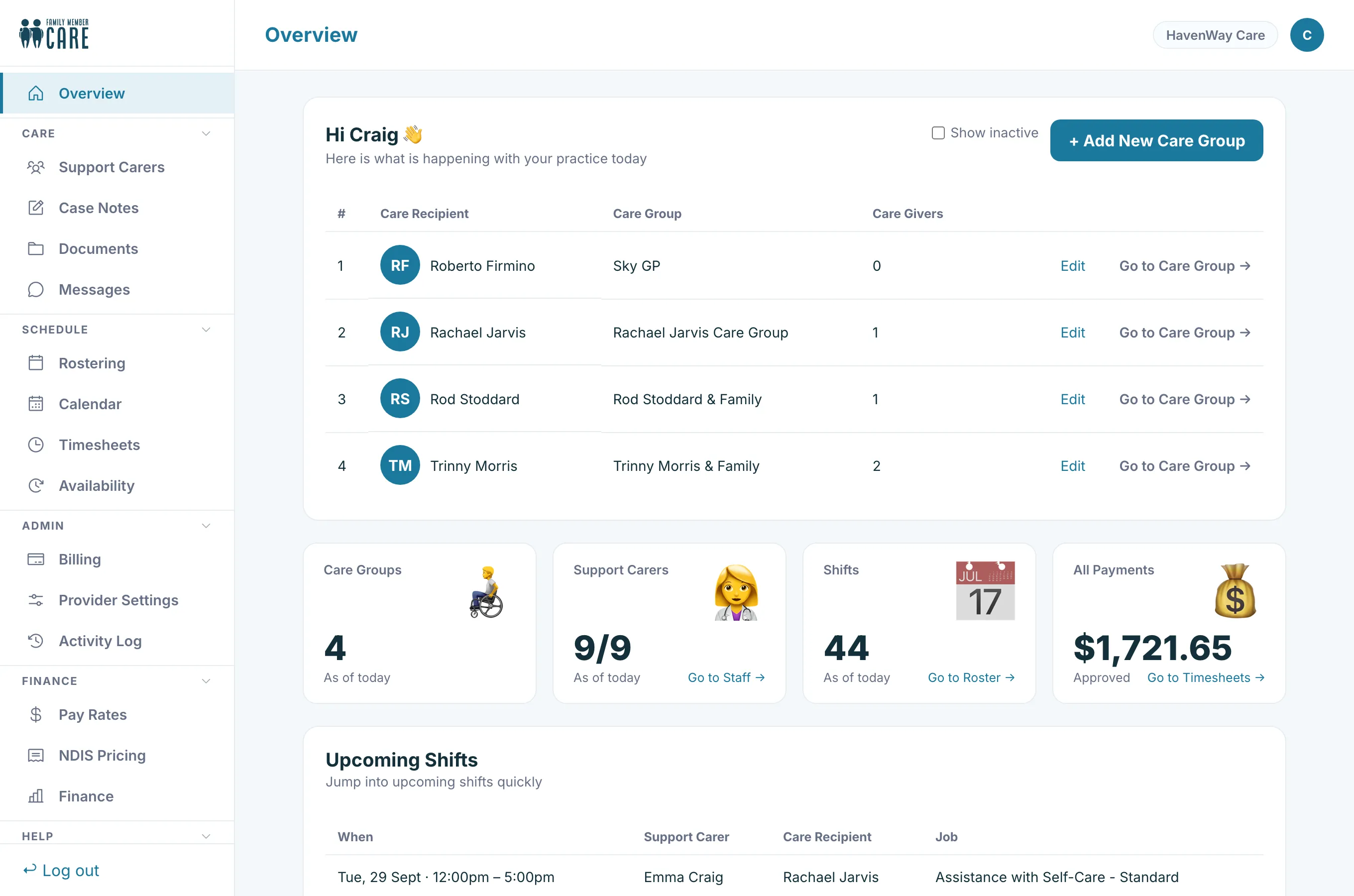Collapse the HELP section chevron
Screen dimensions: 1354x896
tap(206, 837)
